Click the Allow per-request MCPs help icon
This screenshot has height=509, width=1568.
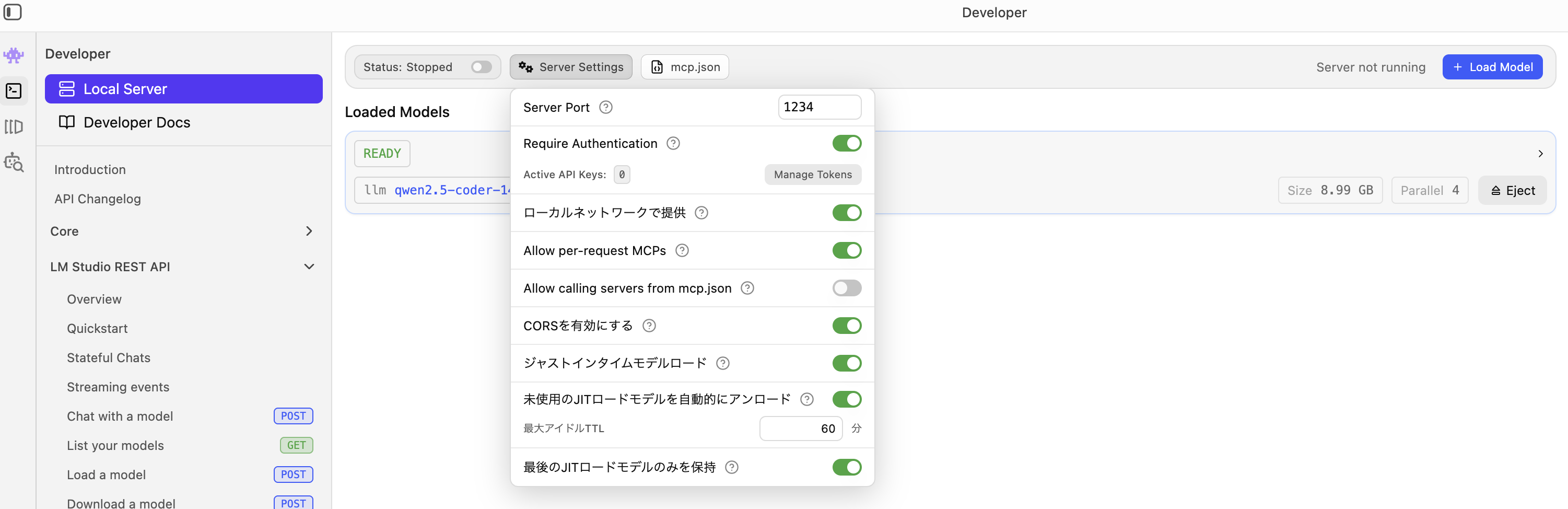coord(682,251)
